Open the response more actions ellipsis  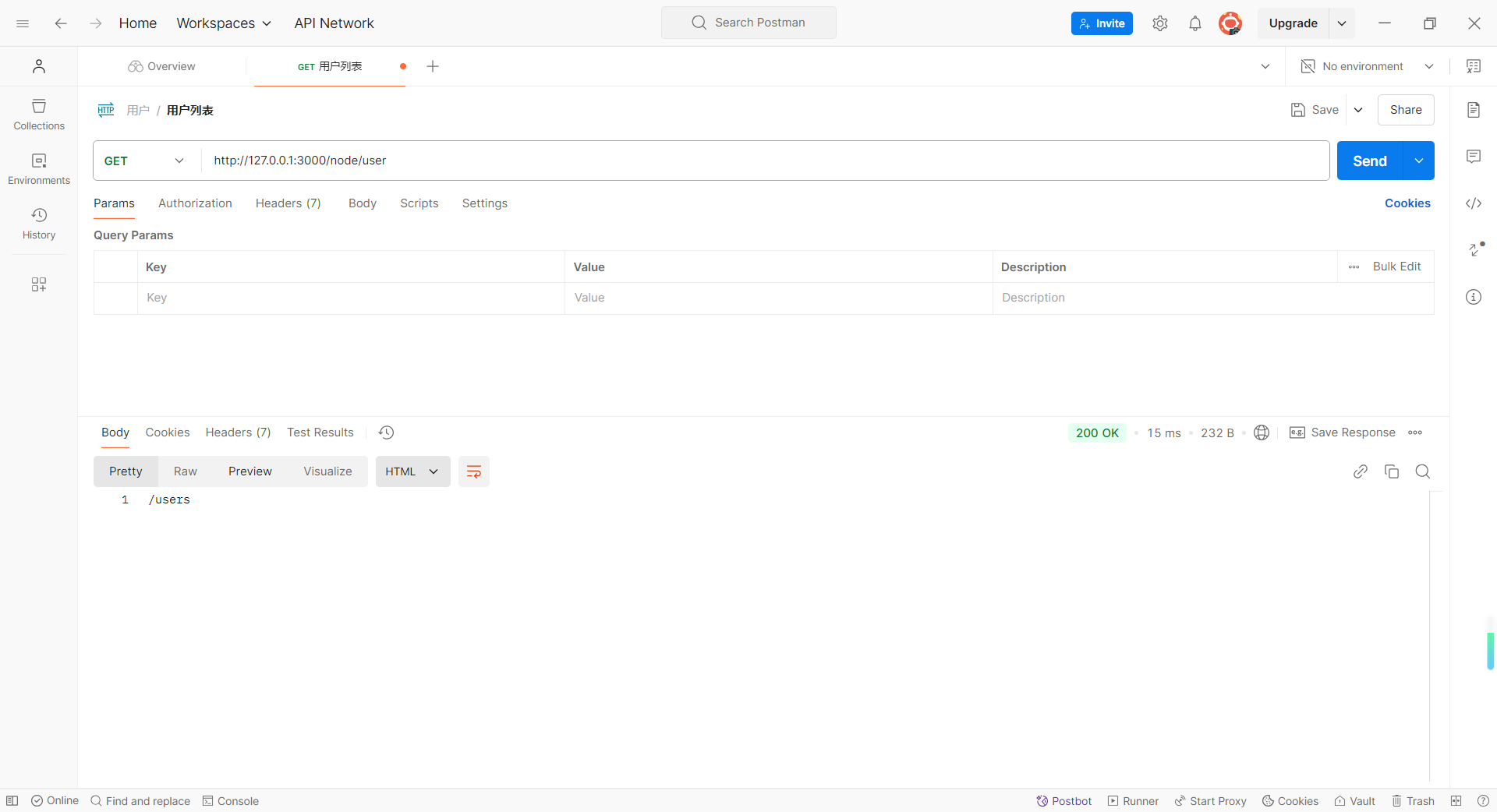pos(1415,432)
